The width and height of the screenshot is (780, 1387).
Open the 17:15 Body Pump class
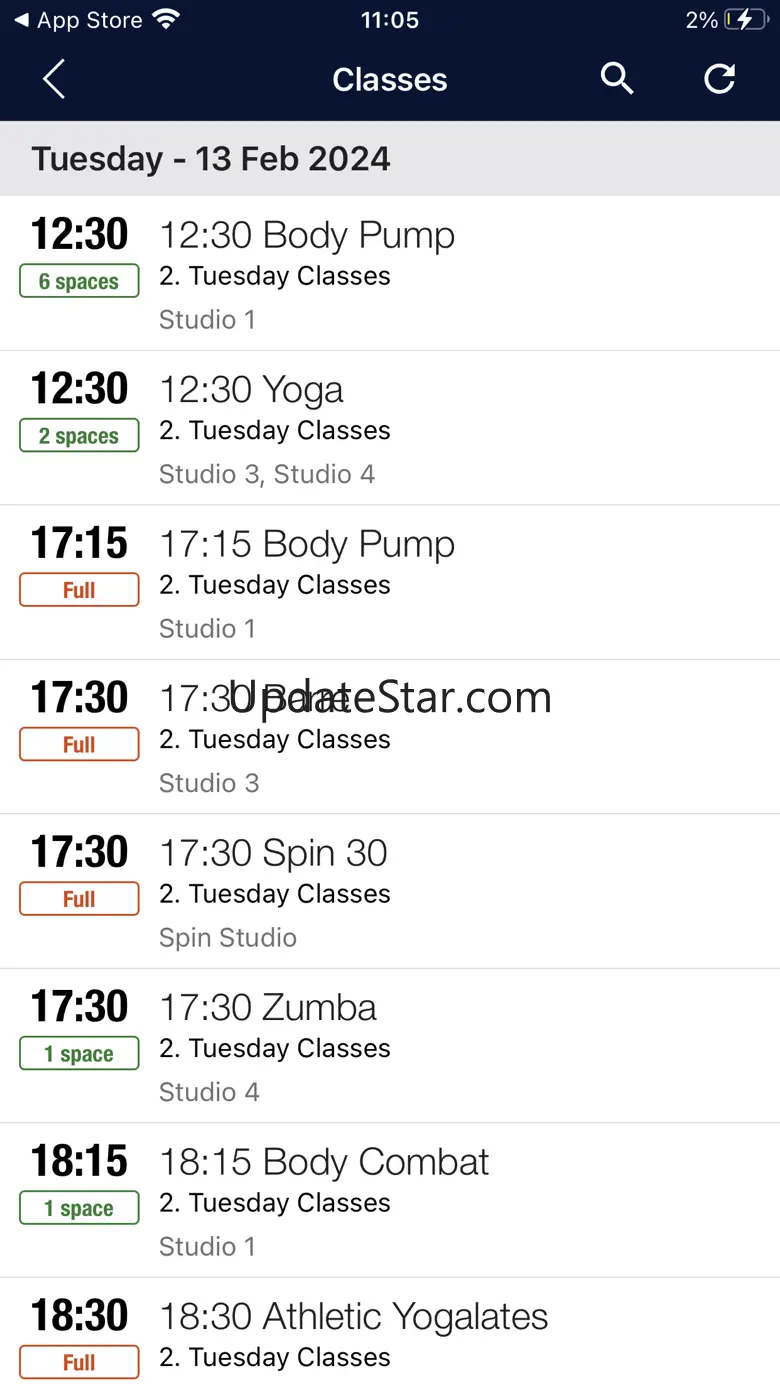308,545
